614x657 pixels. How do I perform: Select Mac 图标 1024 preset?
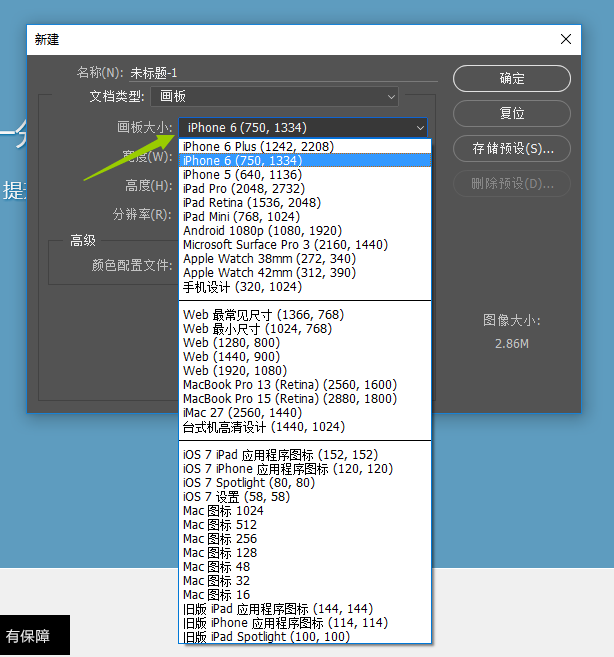pos(305,511)
